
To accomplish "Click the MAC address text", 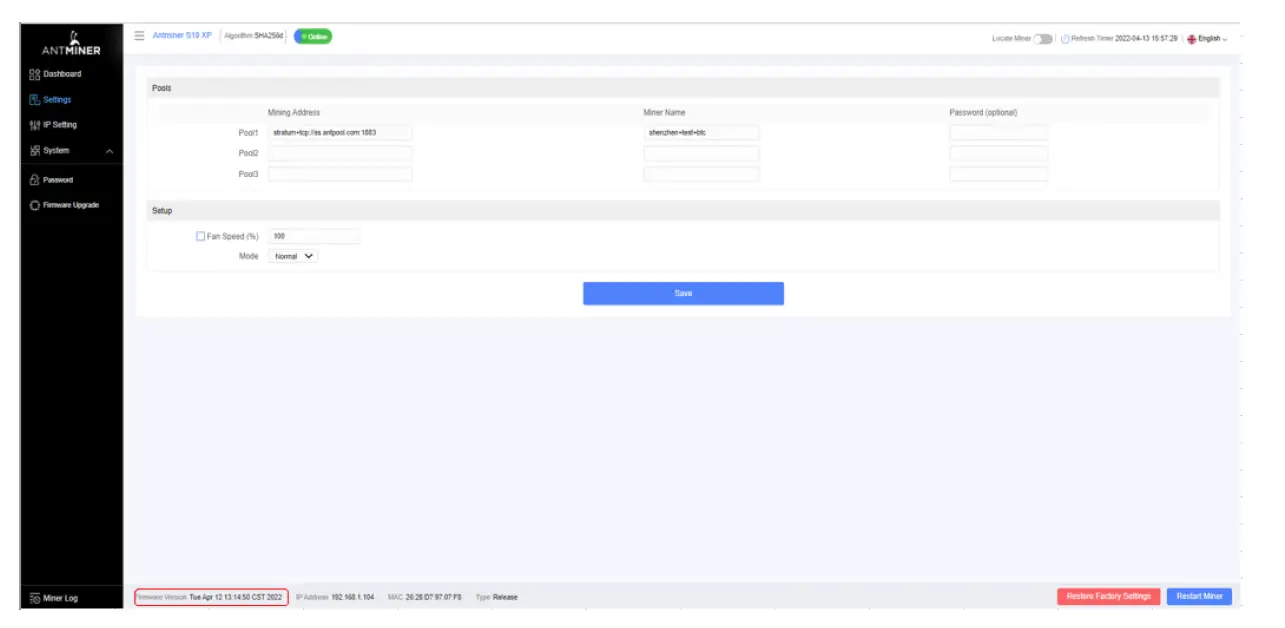I will pos(424,597).
